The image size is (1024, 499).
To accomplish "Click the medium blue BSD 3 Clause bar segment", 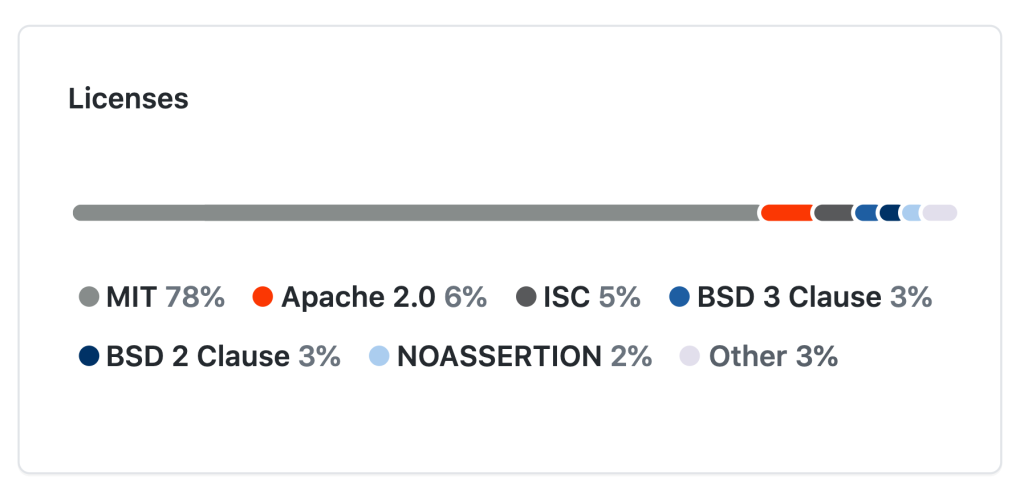I will coord(866,213).
